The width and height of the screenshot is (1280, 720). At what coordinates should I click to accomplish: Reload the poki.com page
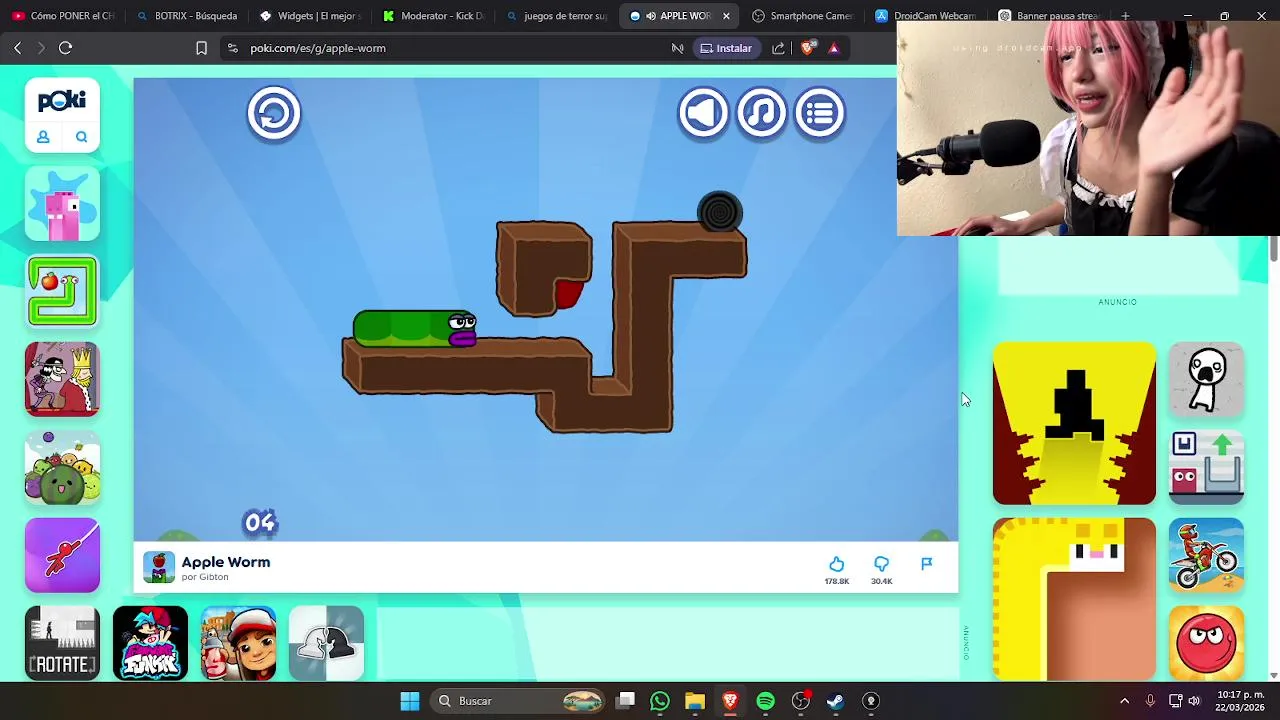[65, 48]
